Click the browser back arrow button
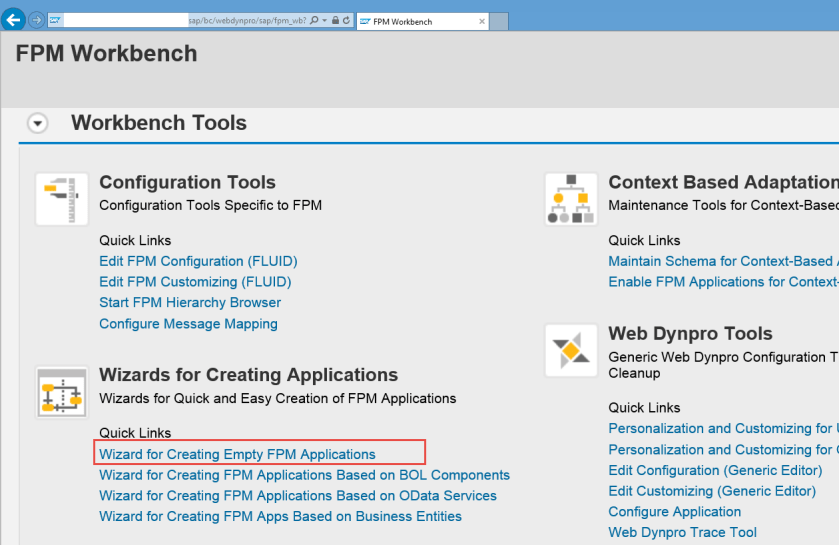This screenshot has height=545, width=839. [14, 19]
